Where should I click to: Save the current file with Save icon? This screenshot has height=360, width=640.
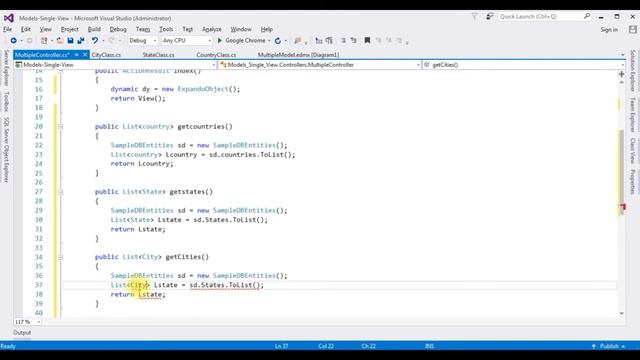coord(70,40)
